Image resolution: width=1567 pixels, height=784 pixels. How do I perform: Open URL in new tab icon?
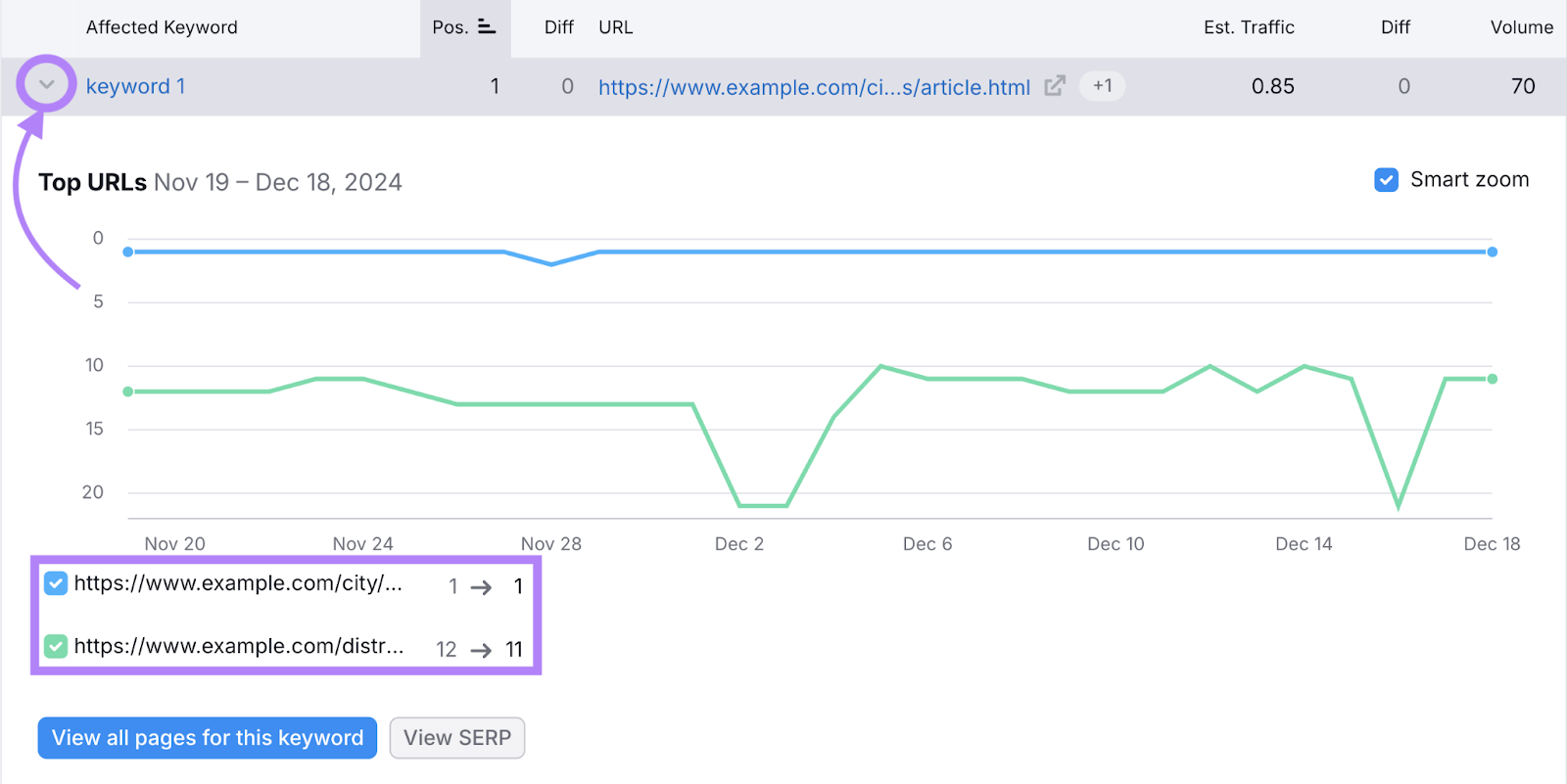[x=1055, y=86]
